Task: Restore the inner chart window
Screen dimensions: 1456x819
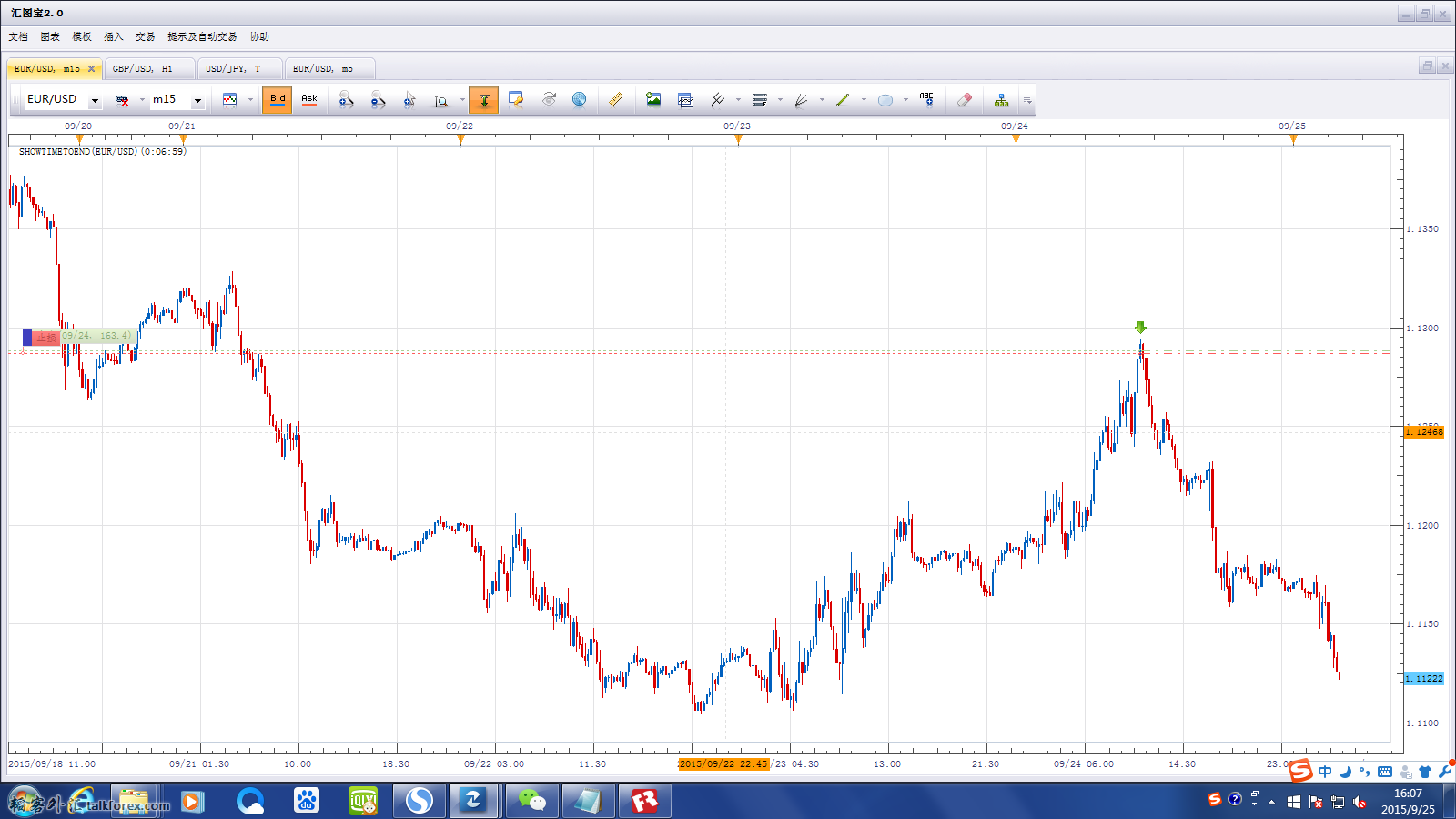Action: 1427,66
